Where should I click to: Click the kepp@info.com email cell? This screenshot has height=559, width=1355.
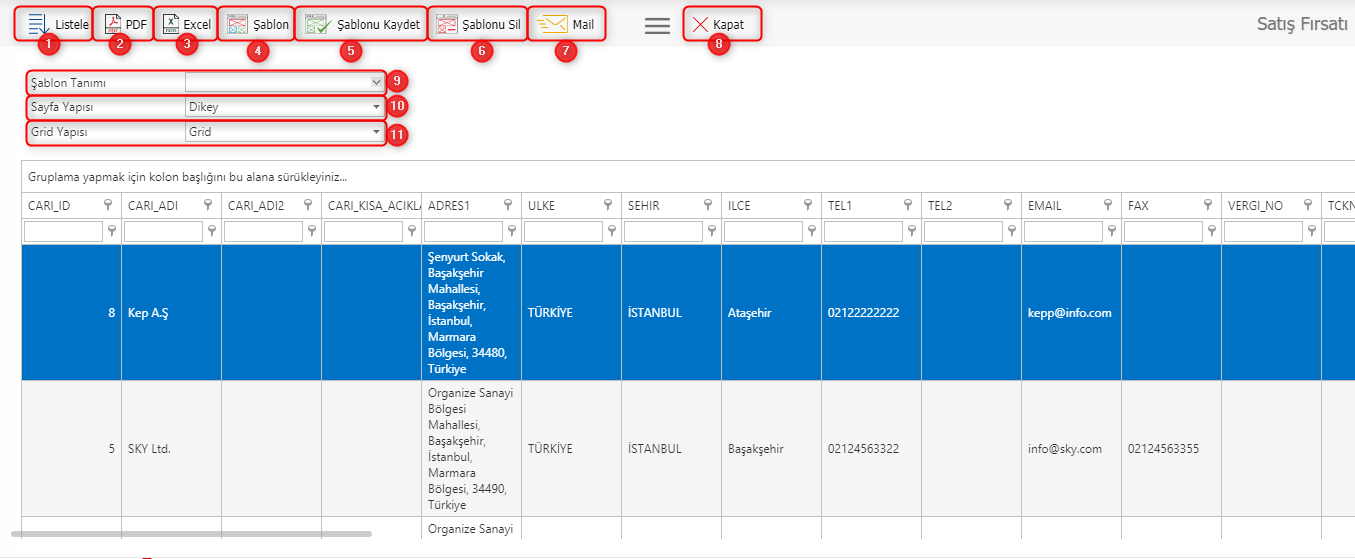point(1069,313)
